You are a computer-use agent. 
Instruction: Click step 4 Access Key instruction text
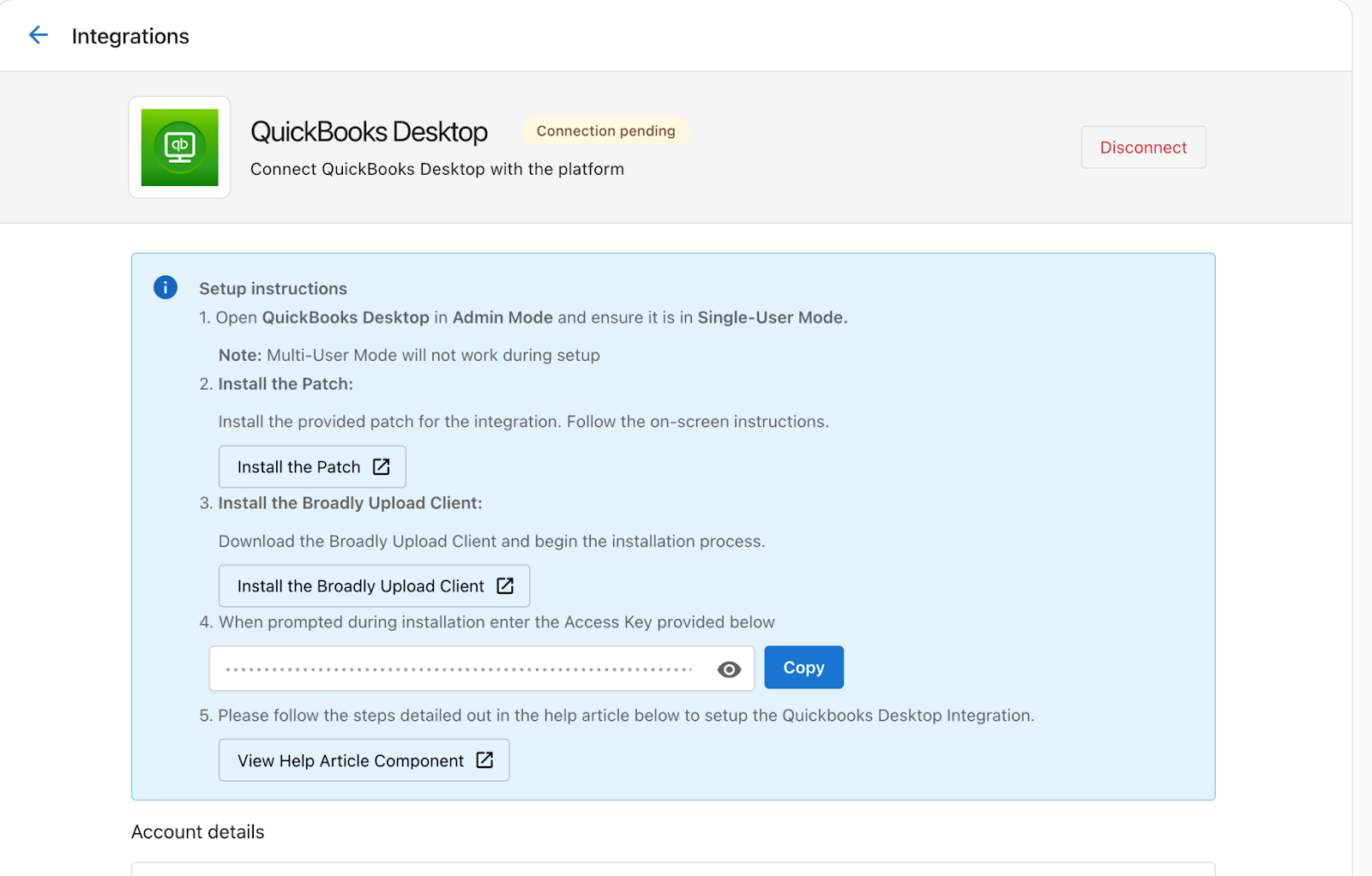pos(496,622)
